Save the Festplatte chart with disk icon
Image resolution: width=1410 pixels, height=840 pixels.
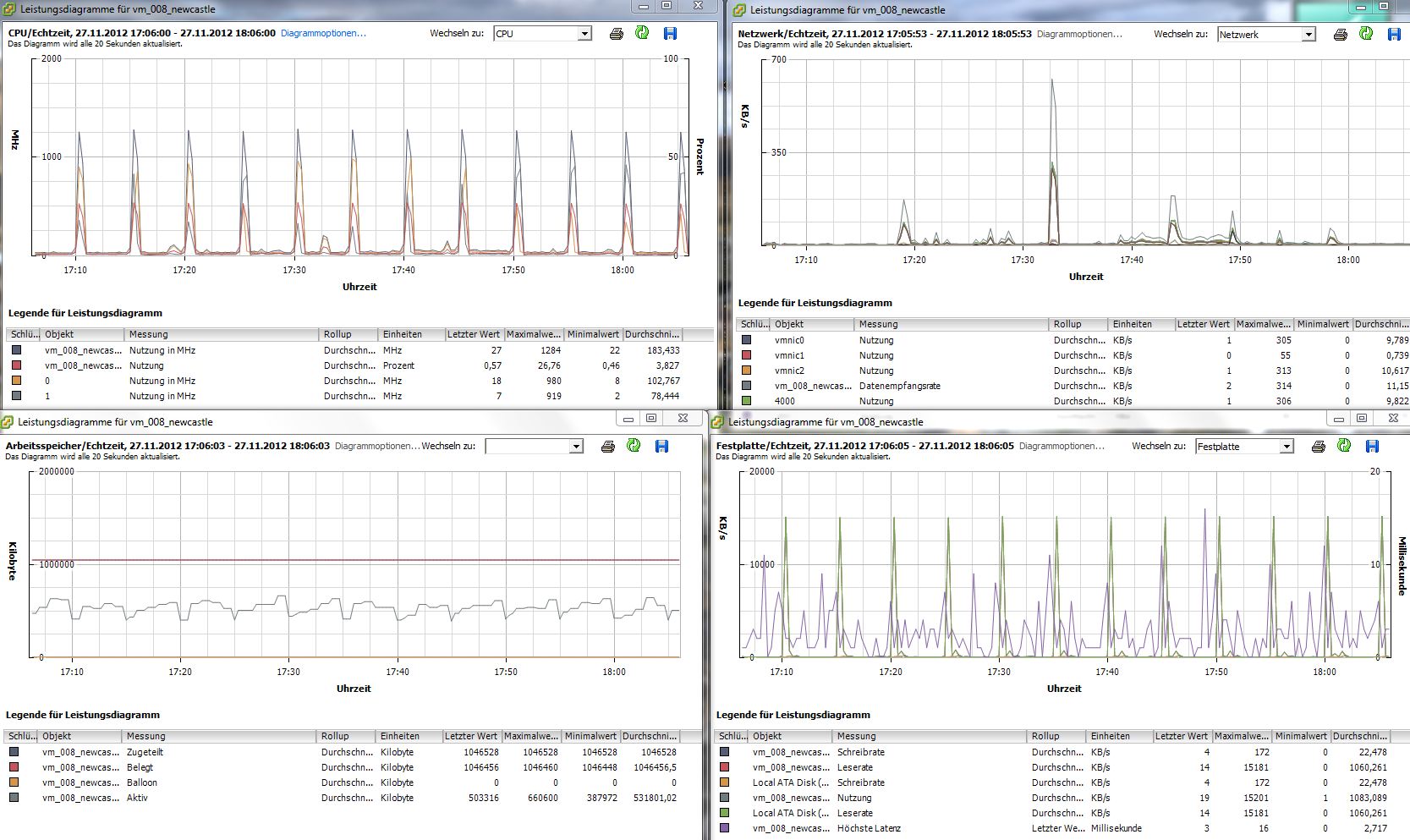coord(1372,446)
